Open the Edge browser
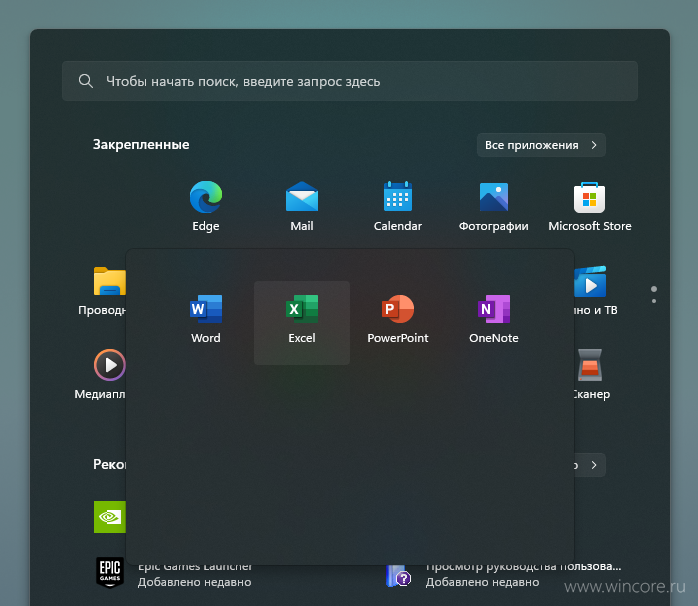 [206, 206]
